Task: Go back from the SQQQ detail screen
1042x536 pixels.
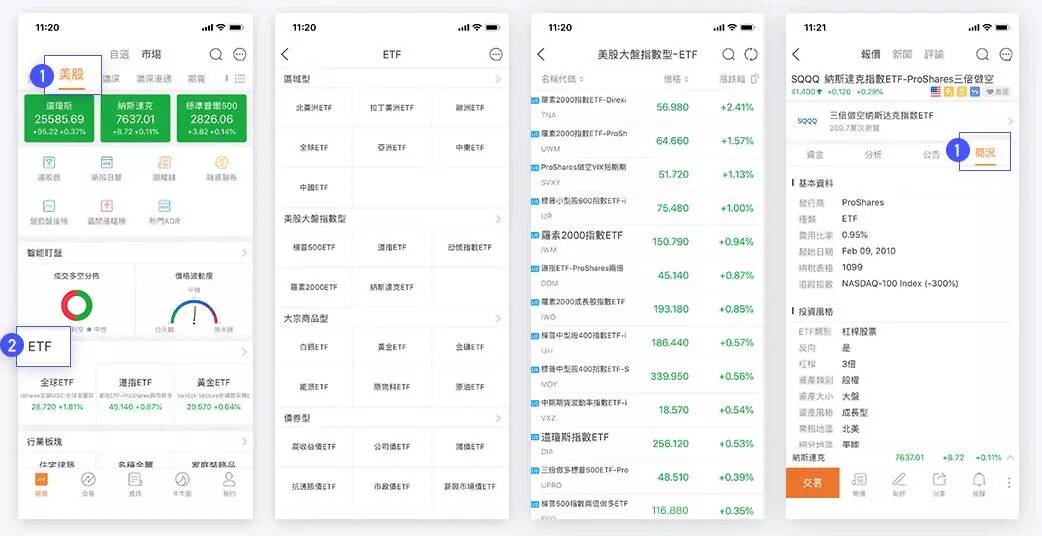Action: point(796,54)
